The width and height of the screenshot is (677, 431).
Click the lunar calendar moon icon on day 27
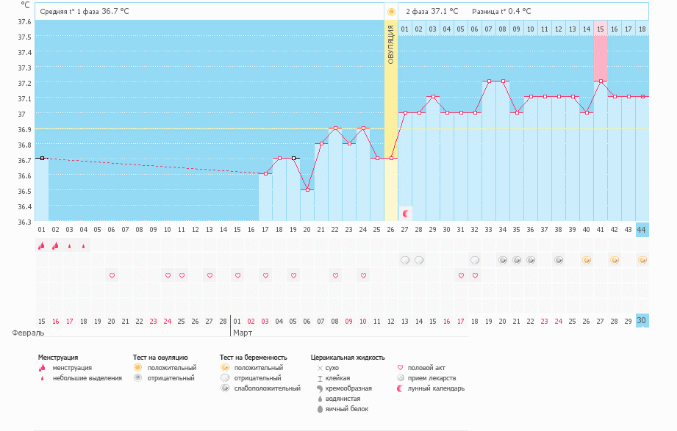(405, 213)
